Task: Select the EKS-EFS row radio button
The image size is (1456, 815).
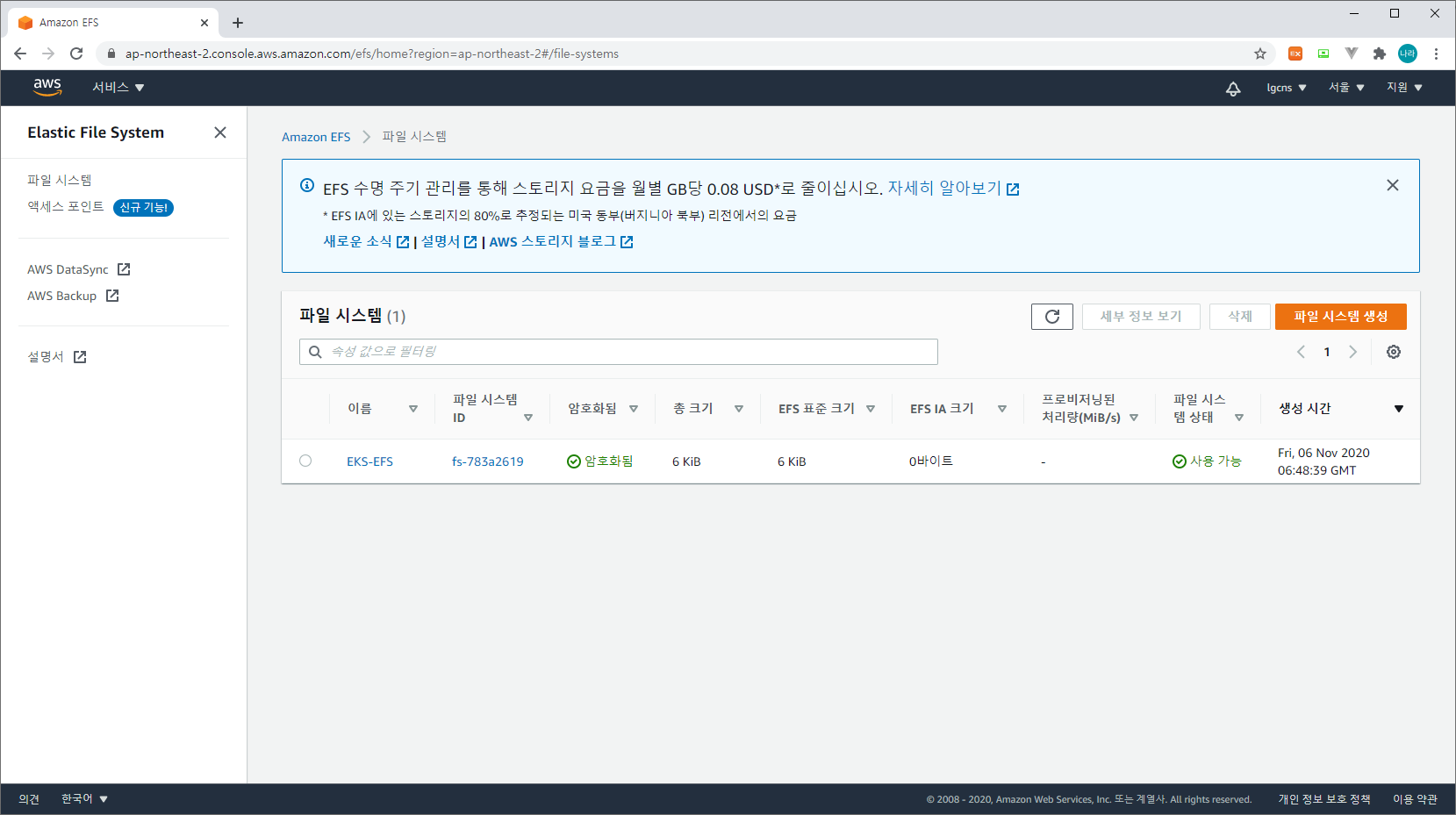Action: coord(305,461)
